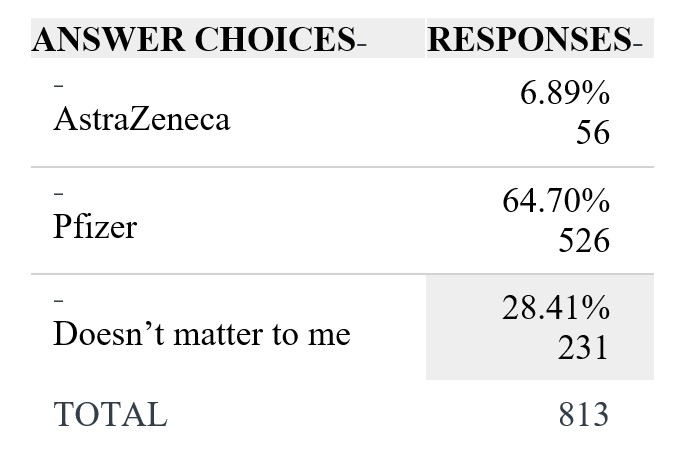Click the 813 total count
This screenshot has width=699, height=468.
point(584,415)
